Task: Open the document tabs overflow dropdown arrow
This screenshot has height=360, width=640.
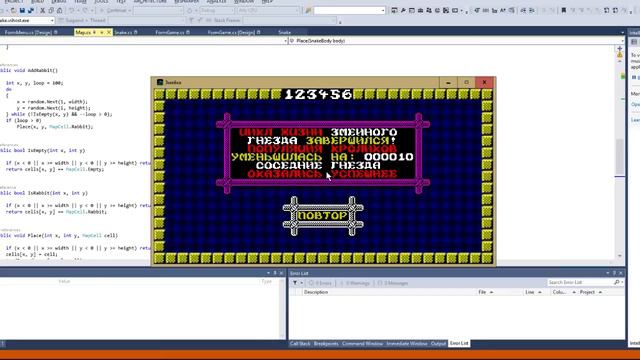Action: (622, 33)
